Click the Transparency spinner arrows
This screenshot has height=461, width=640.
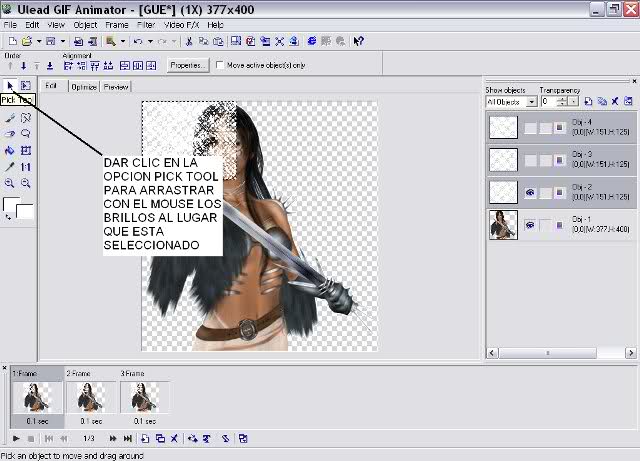562,102
